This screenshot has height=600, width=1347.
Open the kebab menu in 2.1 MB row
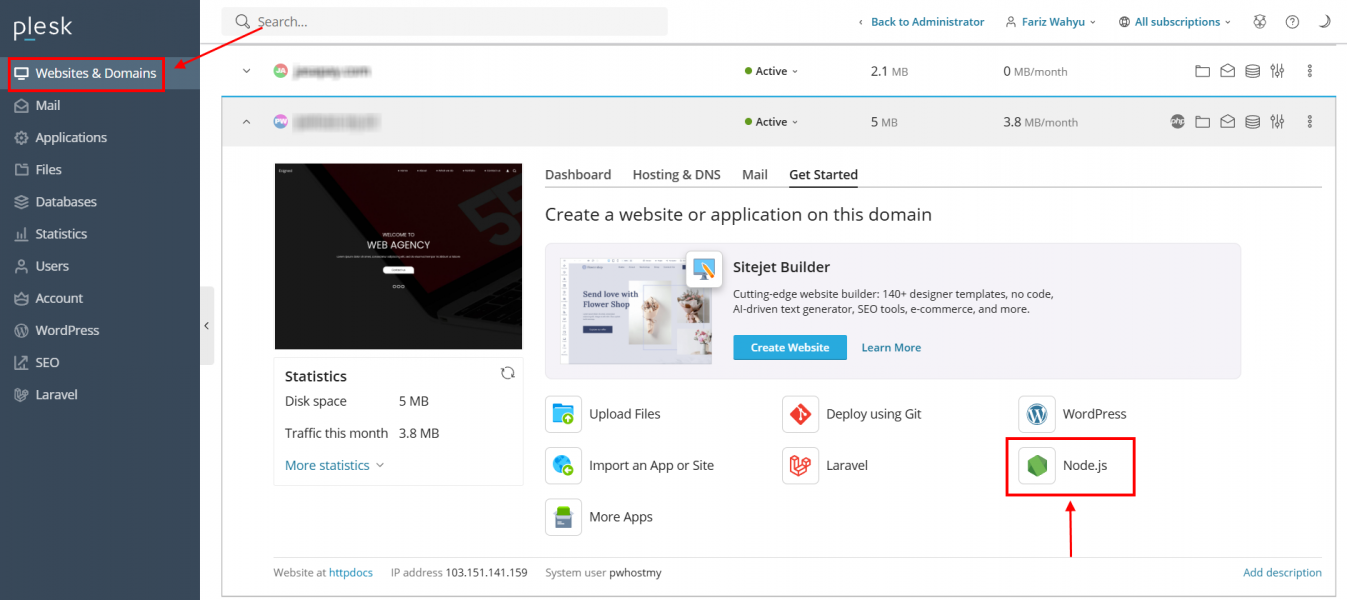[1310, 71]
